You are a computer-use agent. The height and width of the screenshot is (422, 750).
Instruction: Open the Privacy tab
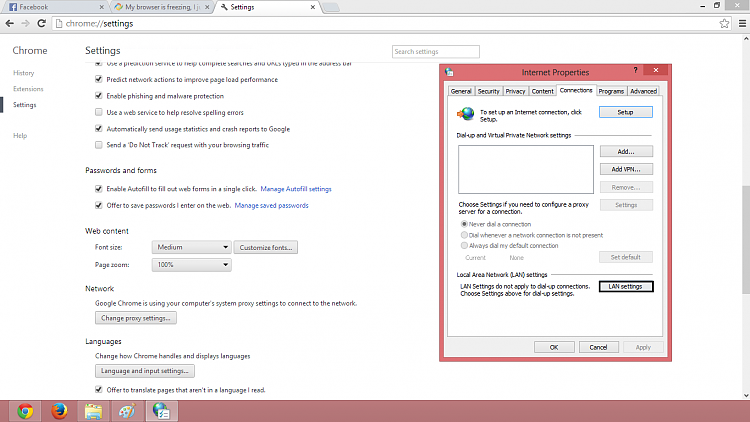pos(515,91)
